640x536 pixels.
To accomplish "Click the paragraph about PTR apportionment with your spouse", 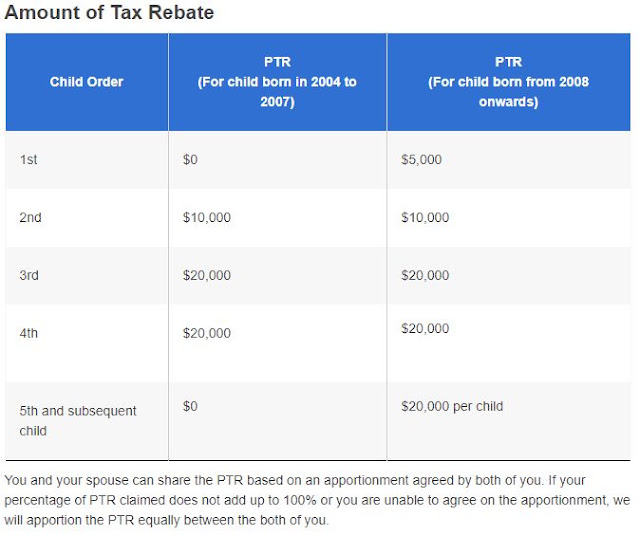I will (317, 500).
